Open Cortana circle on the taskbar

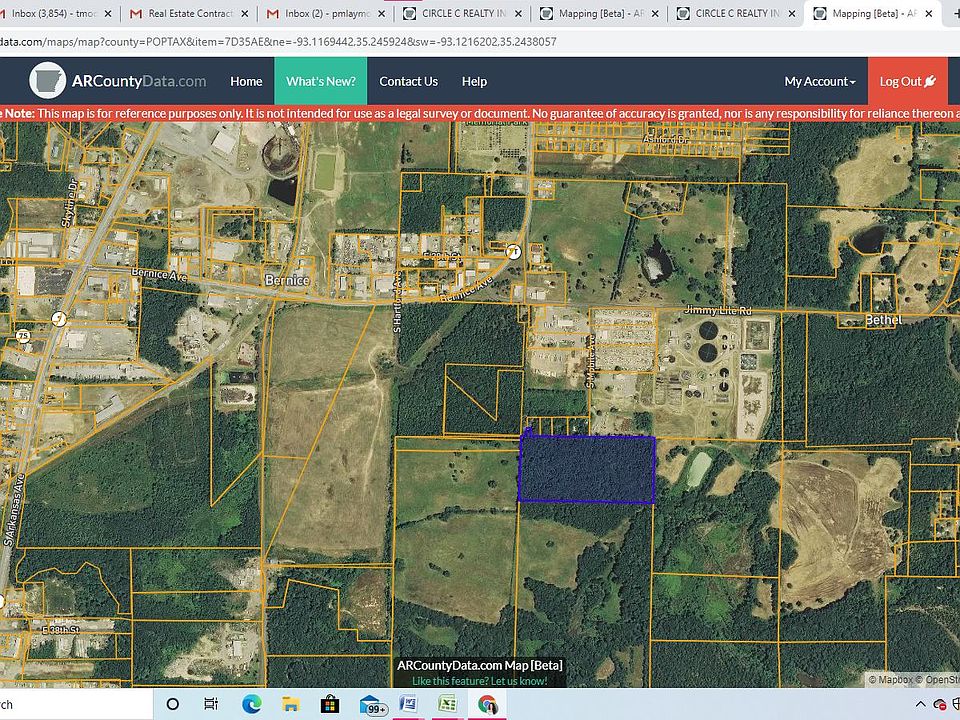(x=173, y=704)
